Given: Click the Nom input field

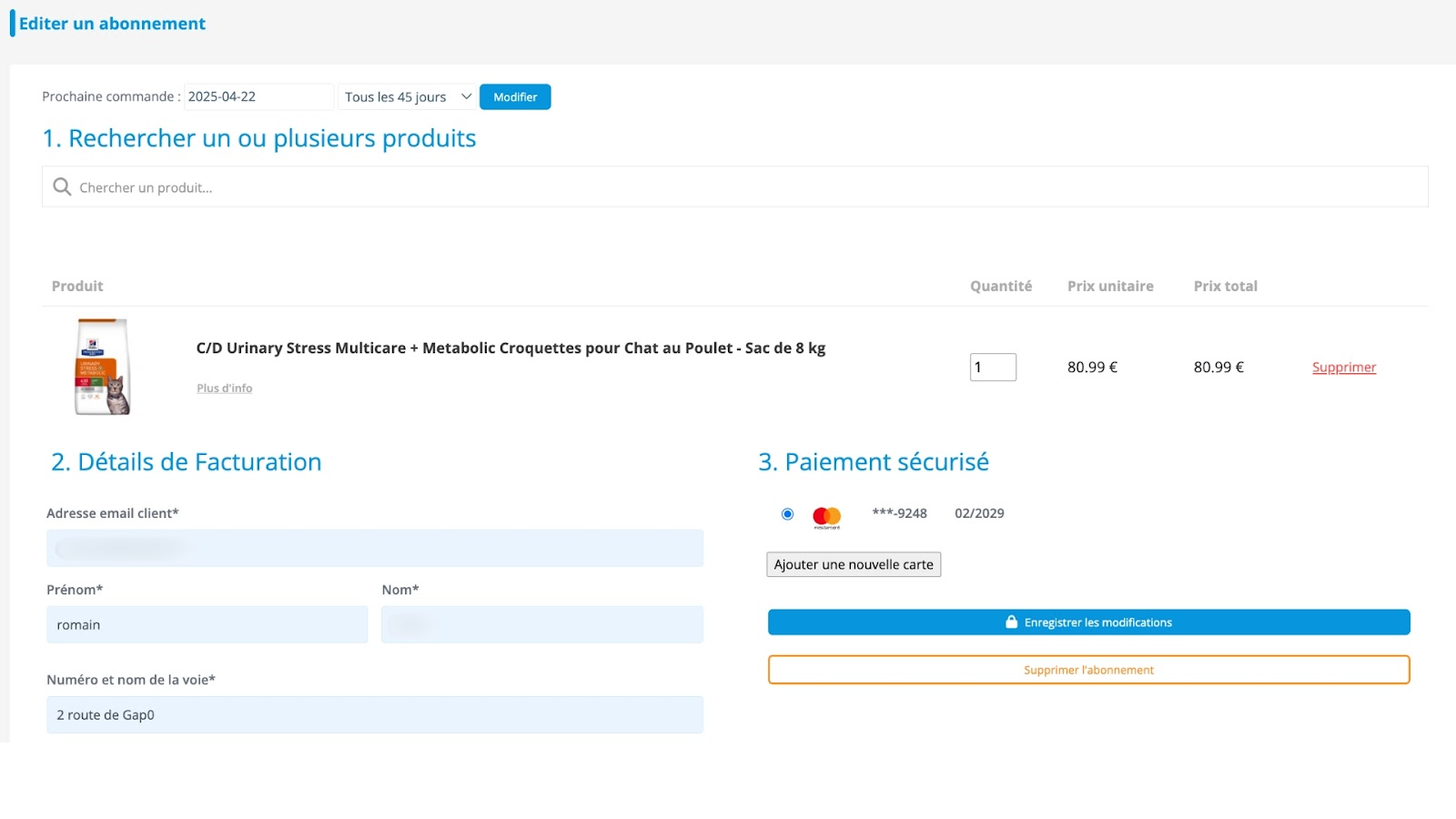Looking at the screenshot, I should click(542, 625).
